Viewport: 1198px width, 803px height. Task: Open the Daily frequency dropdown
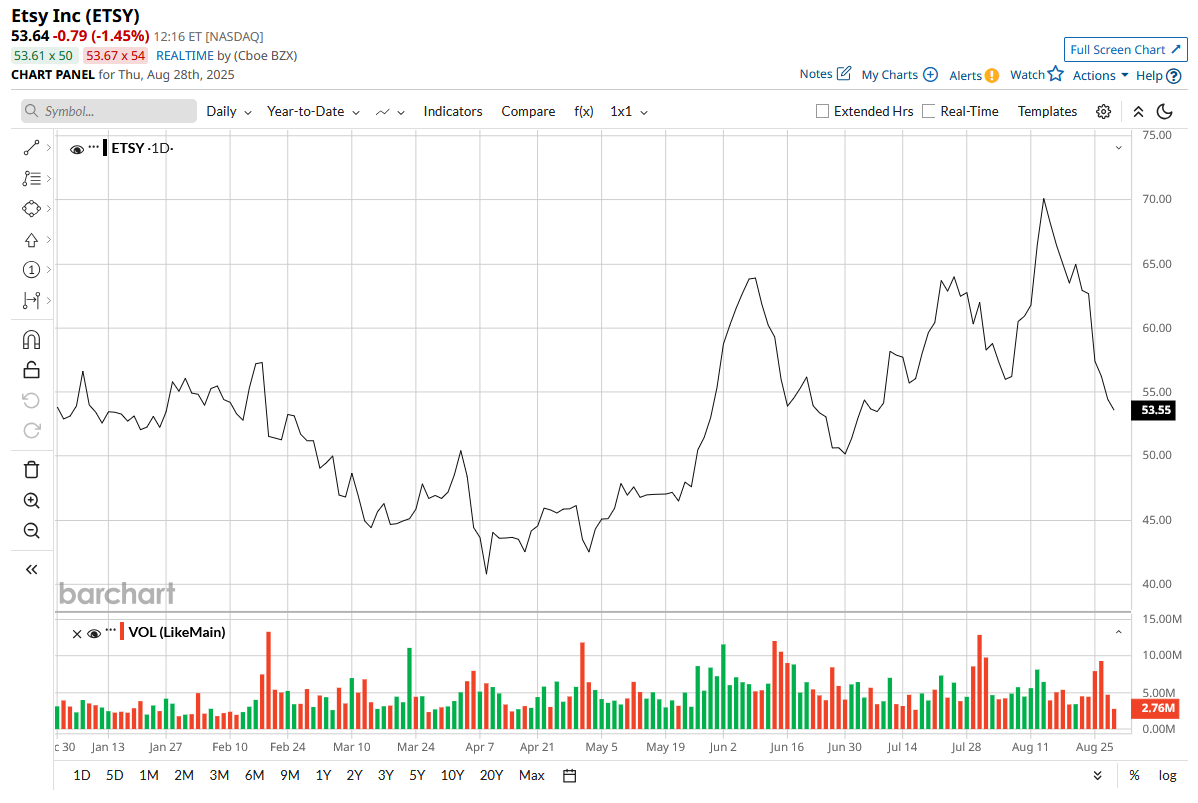(229, 112)
